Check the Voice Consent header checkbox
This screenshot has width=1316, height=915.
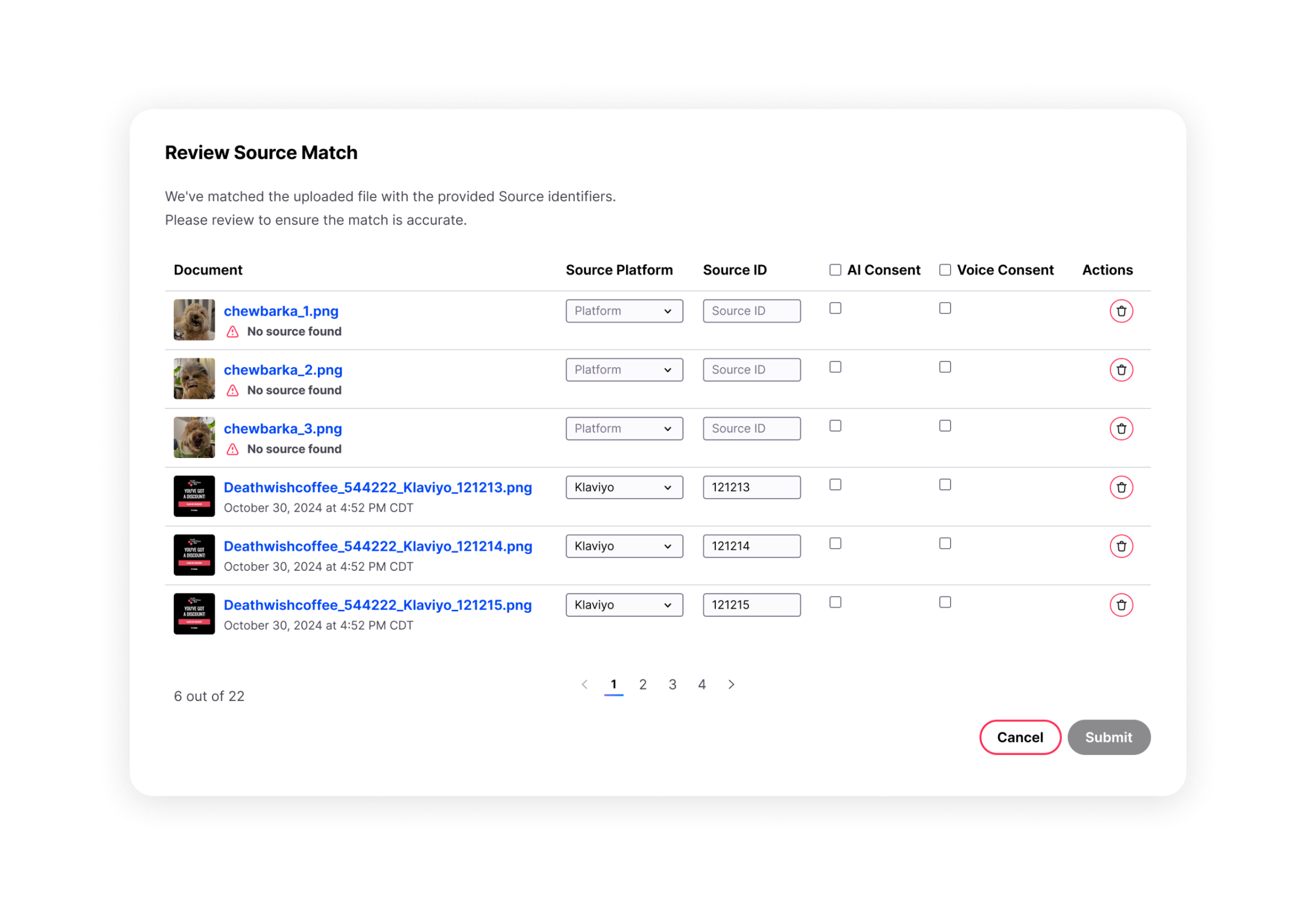(x=944, y=270)
